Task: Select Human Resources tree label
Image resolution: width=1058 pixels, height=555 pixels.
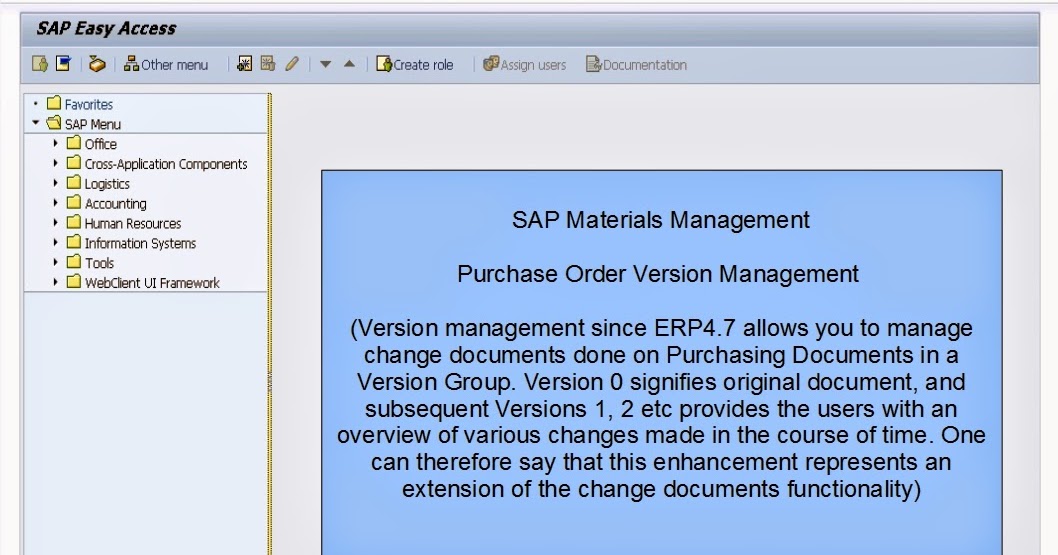Action: tap(133, 223)
